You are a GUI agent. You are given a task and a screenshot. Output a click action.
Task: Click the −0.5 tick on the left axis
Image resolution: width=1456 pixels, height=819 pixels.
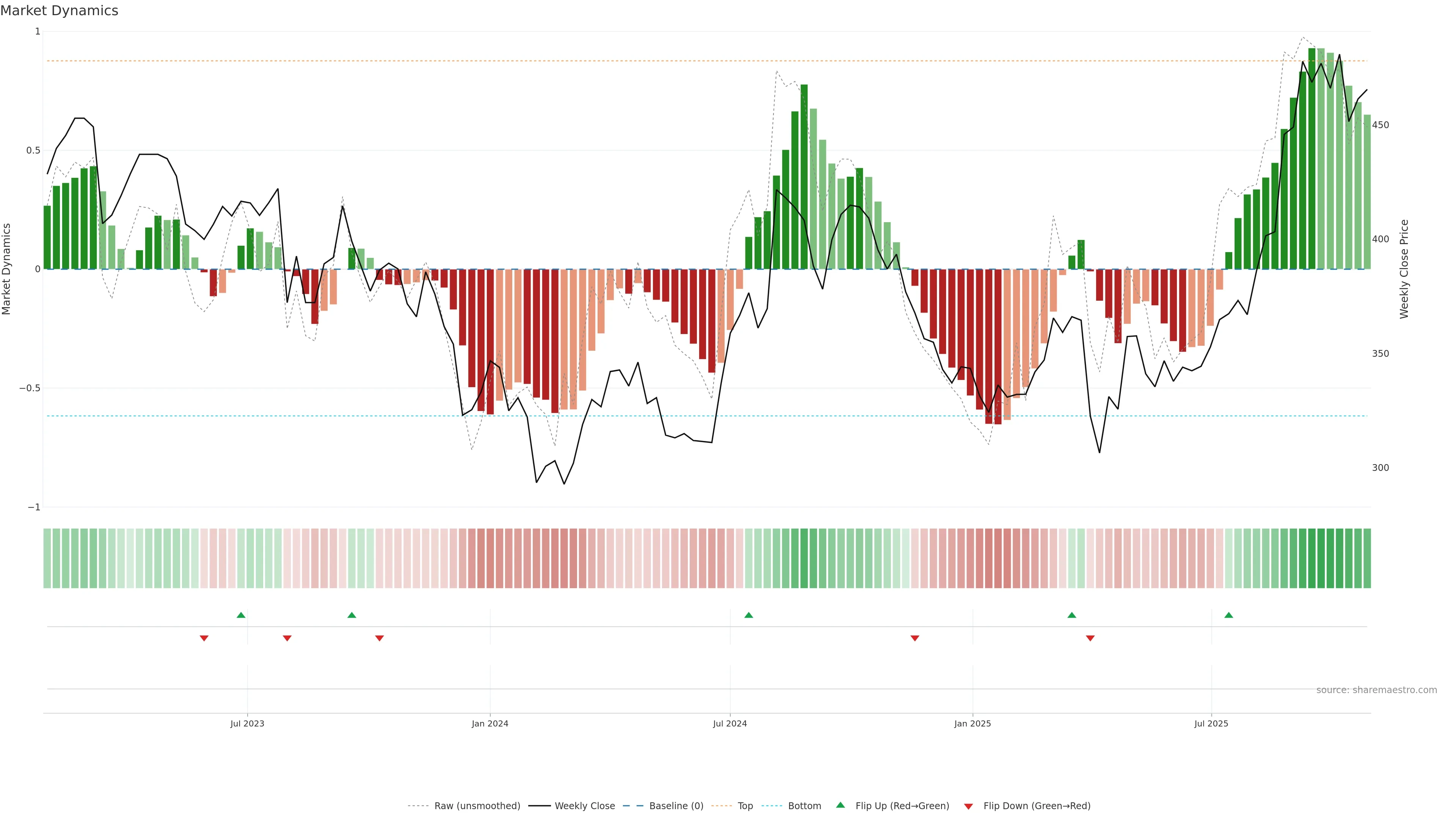pos(30,388)
